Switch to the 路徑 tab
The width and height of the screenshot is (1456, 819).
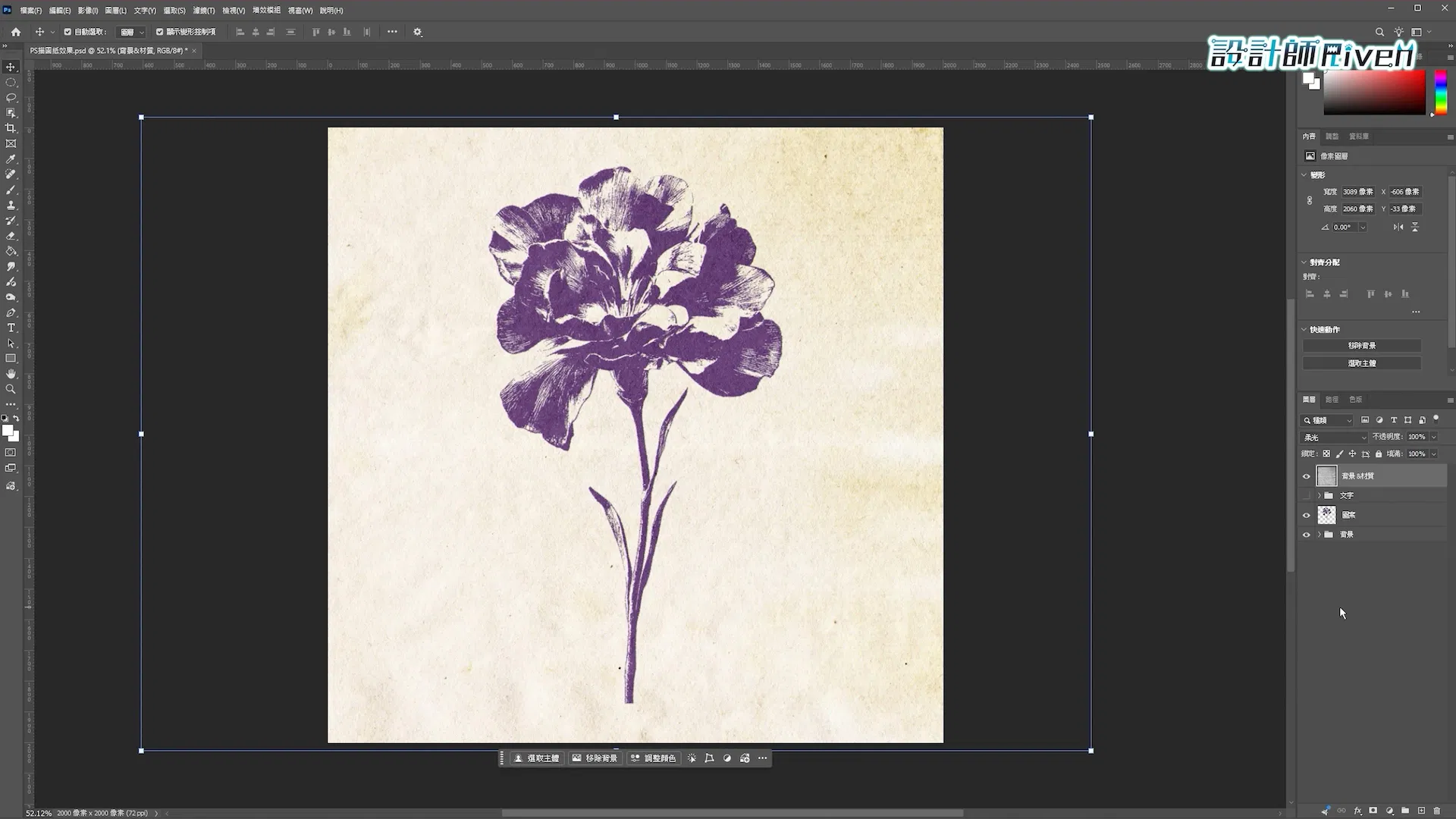pos(1332,400)
